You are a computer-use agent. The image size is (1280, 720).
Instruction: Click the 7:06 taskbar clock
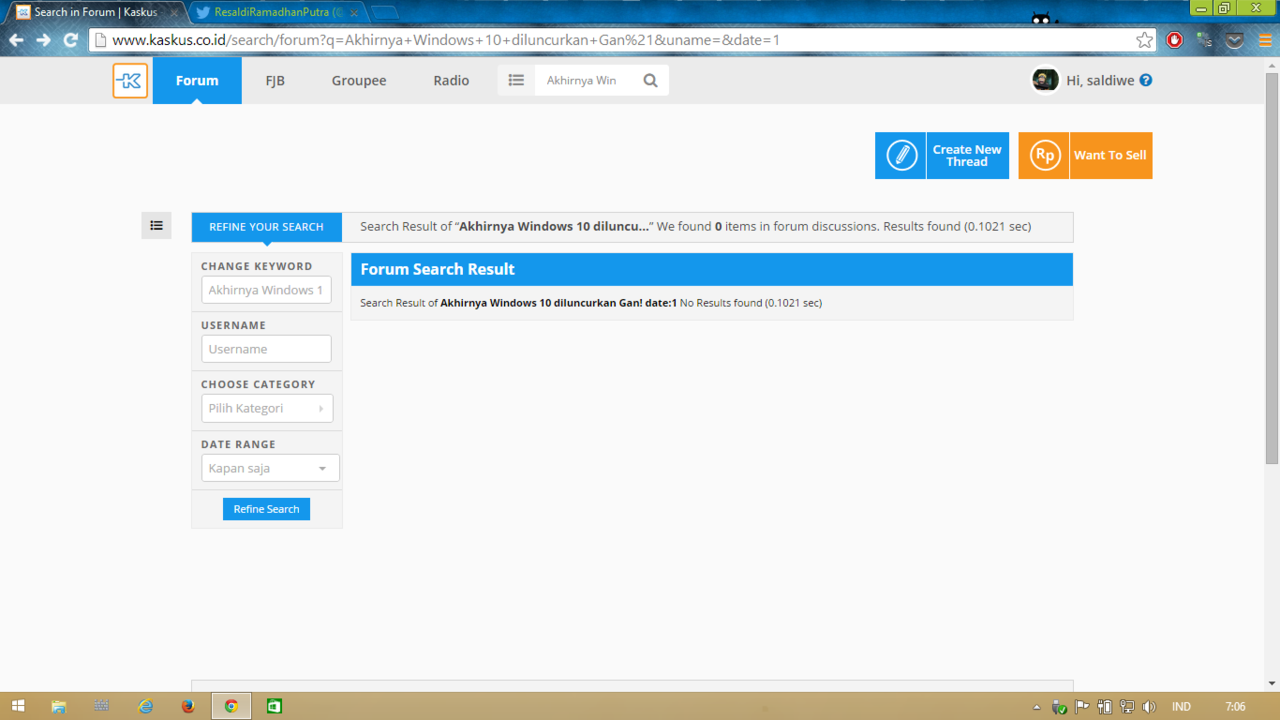(1236, 707)
